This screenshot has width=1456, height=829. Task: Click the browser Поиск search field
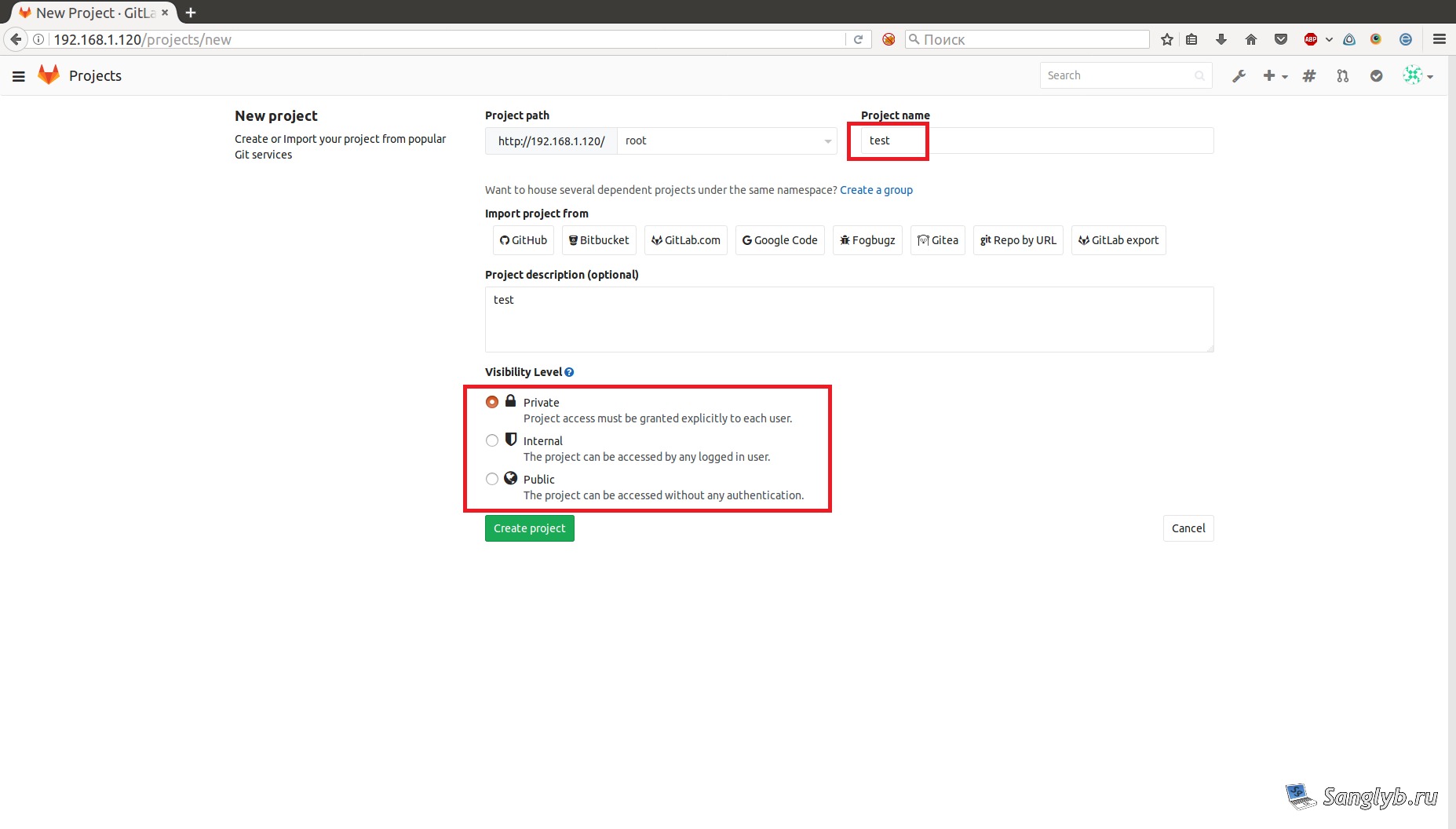tap(1027, 39)
